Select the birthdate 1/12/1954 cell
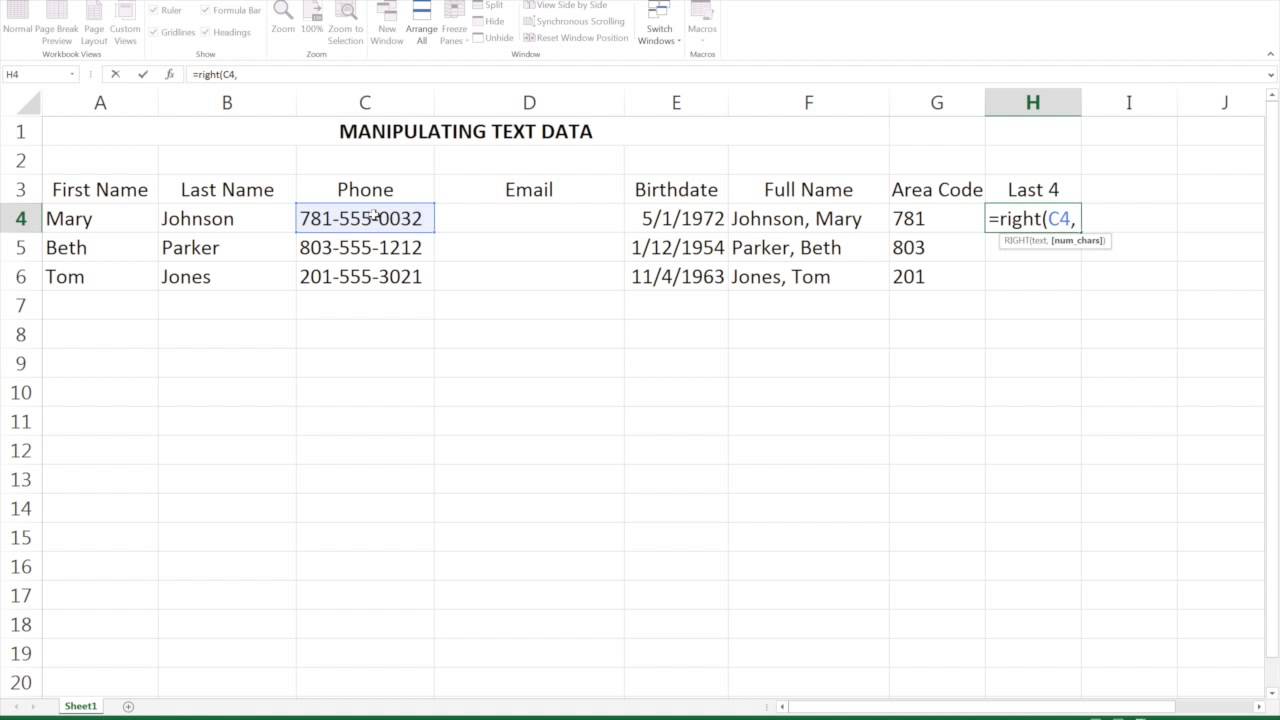Screen dimensions: 1280x720 point(676,247)
